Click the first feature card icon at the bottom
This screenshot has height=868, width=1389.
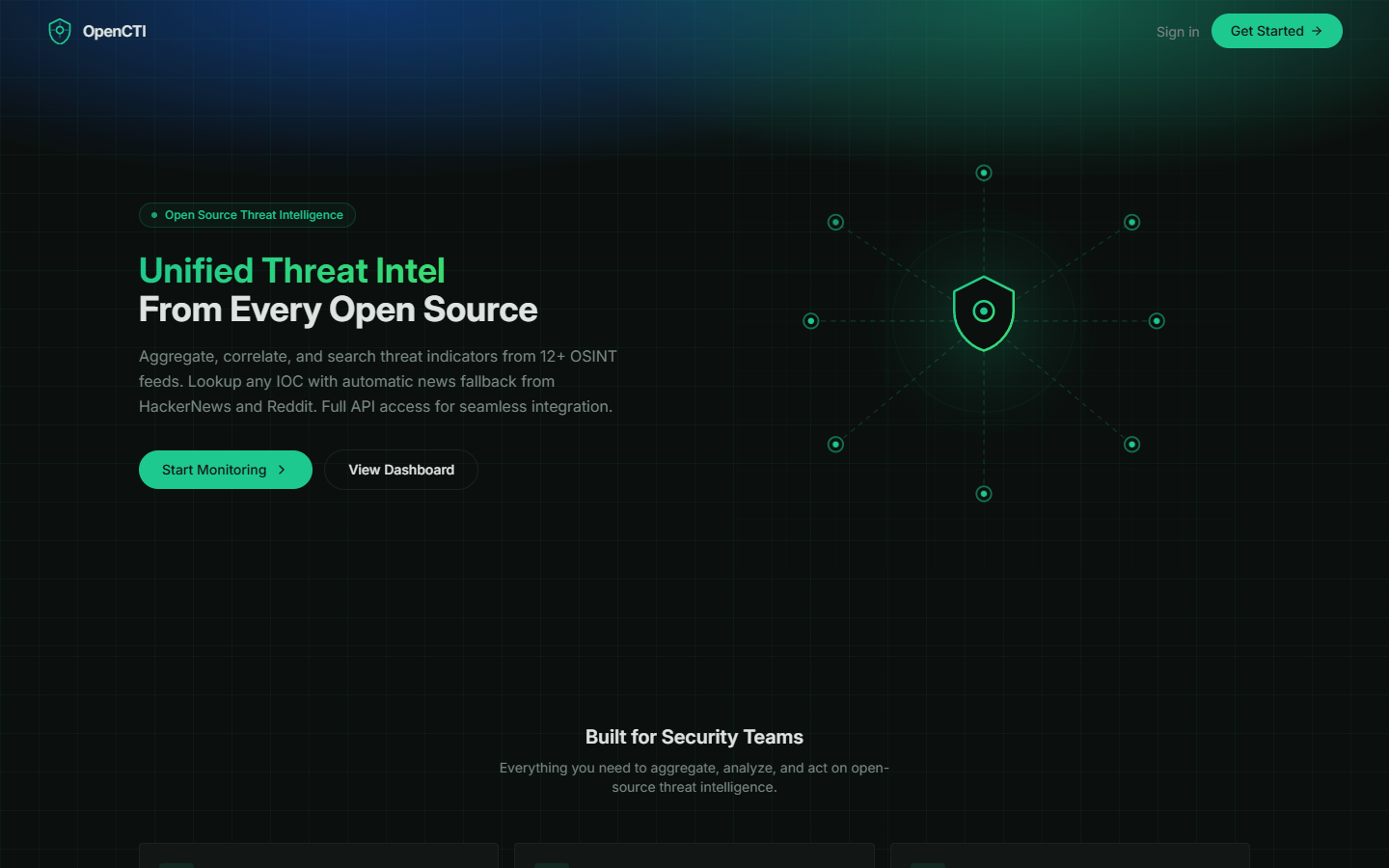[177, 865]
